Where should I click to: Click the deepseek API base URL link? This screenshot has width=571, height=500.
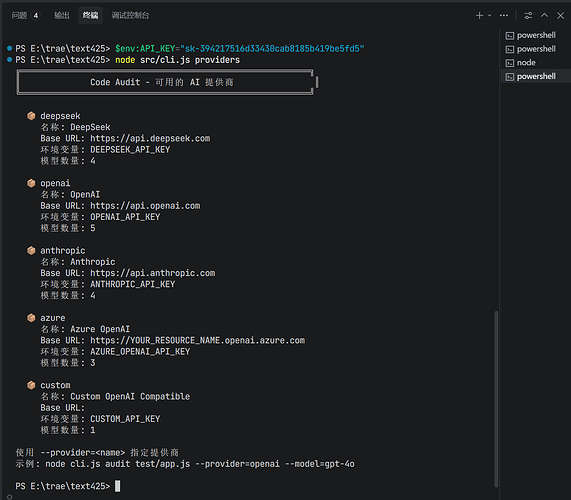pyautogui.click(x=150, y=138)
